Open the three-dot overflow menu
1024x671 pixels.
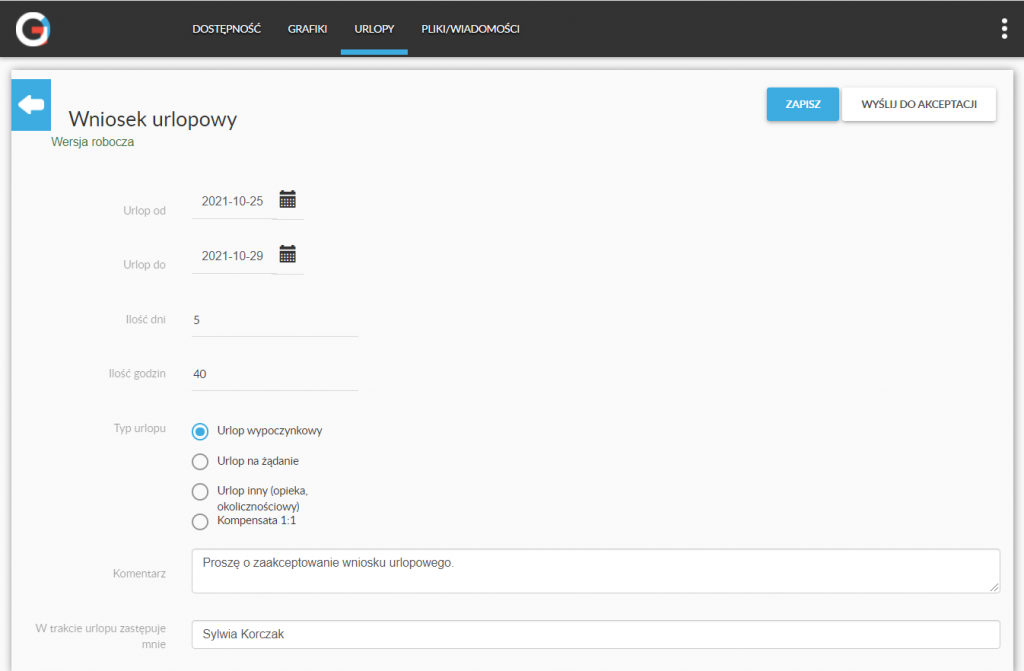click(x=1004, y=29)
